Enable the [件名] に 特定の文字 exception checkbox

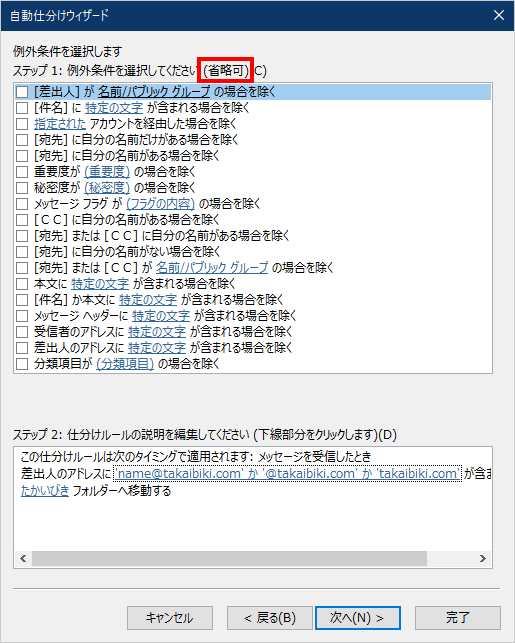(22, 108)
